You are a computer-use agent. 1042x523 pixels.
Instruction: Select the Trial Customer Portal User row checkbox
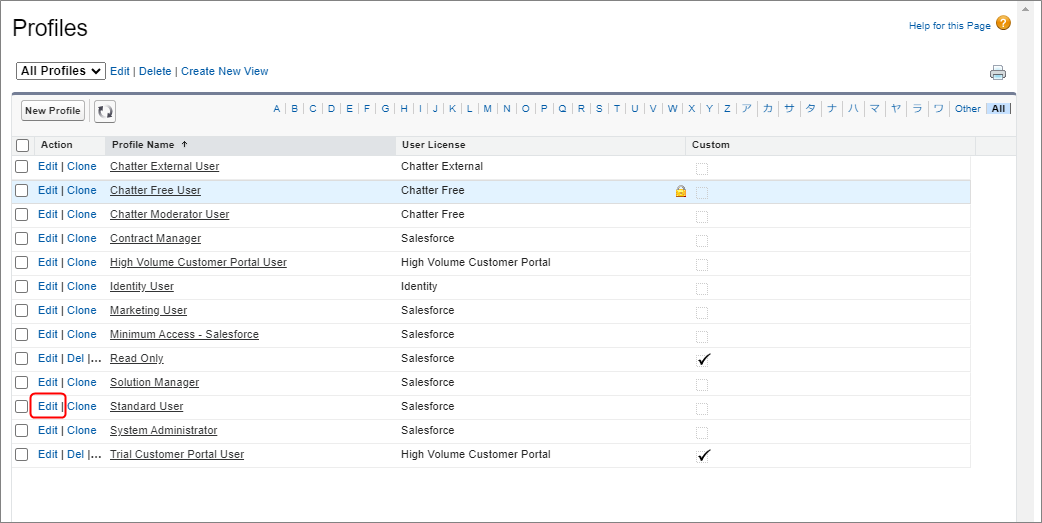click(22, 454)
